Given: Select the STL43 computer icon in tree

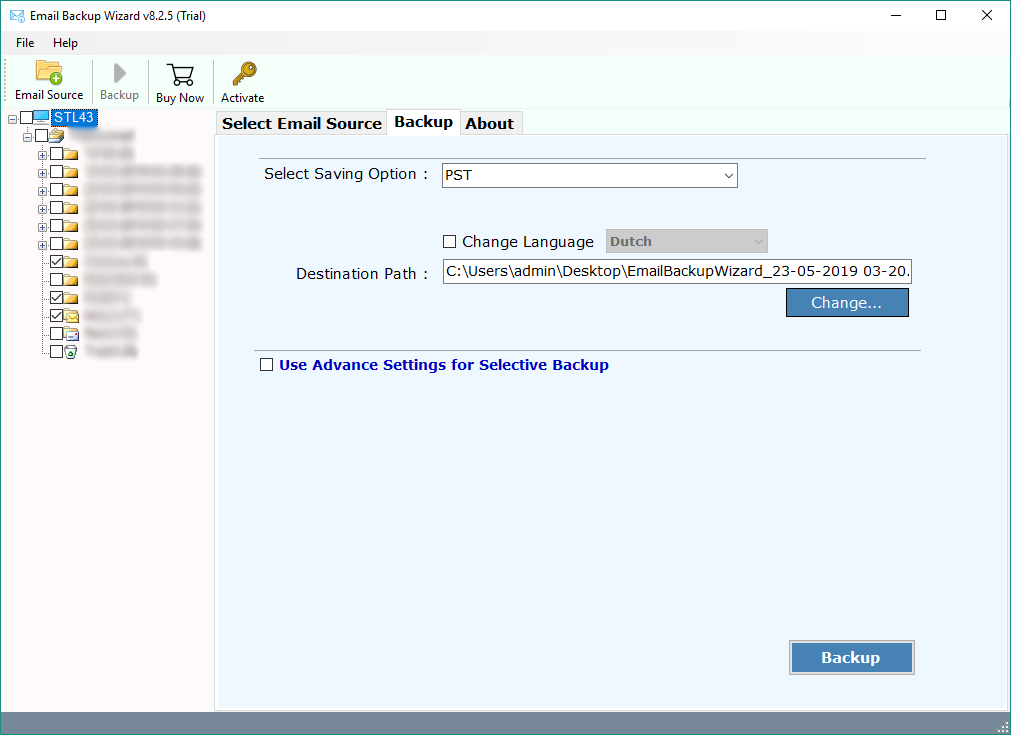Looking at the screenshot, I should pyautogui.click(x=41, y=117).
